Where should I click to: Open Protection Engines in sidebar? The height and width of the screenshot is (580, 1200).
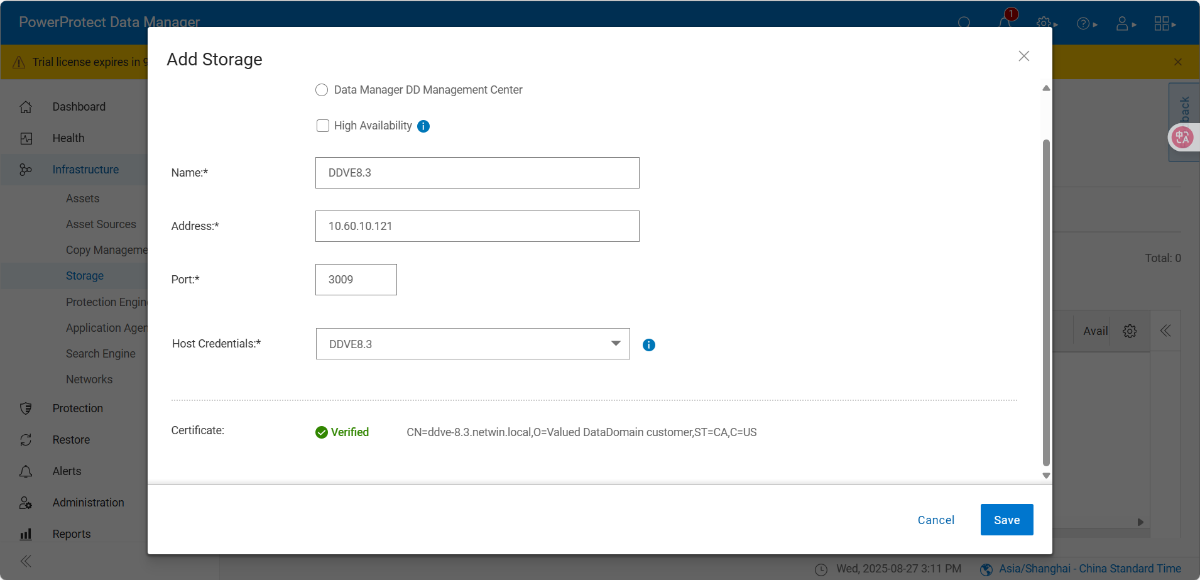click(x=107, y=302)
